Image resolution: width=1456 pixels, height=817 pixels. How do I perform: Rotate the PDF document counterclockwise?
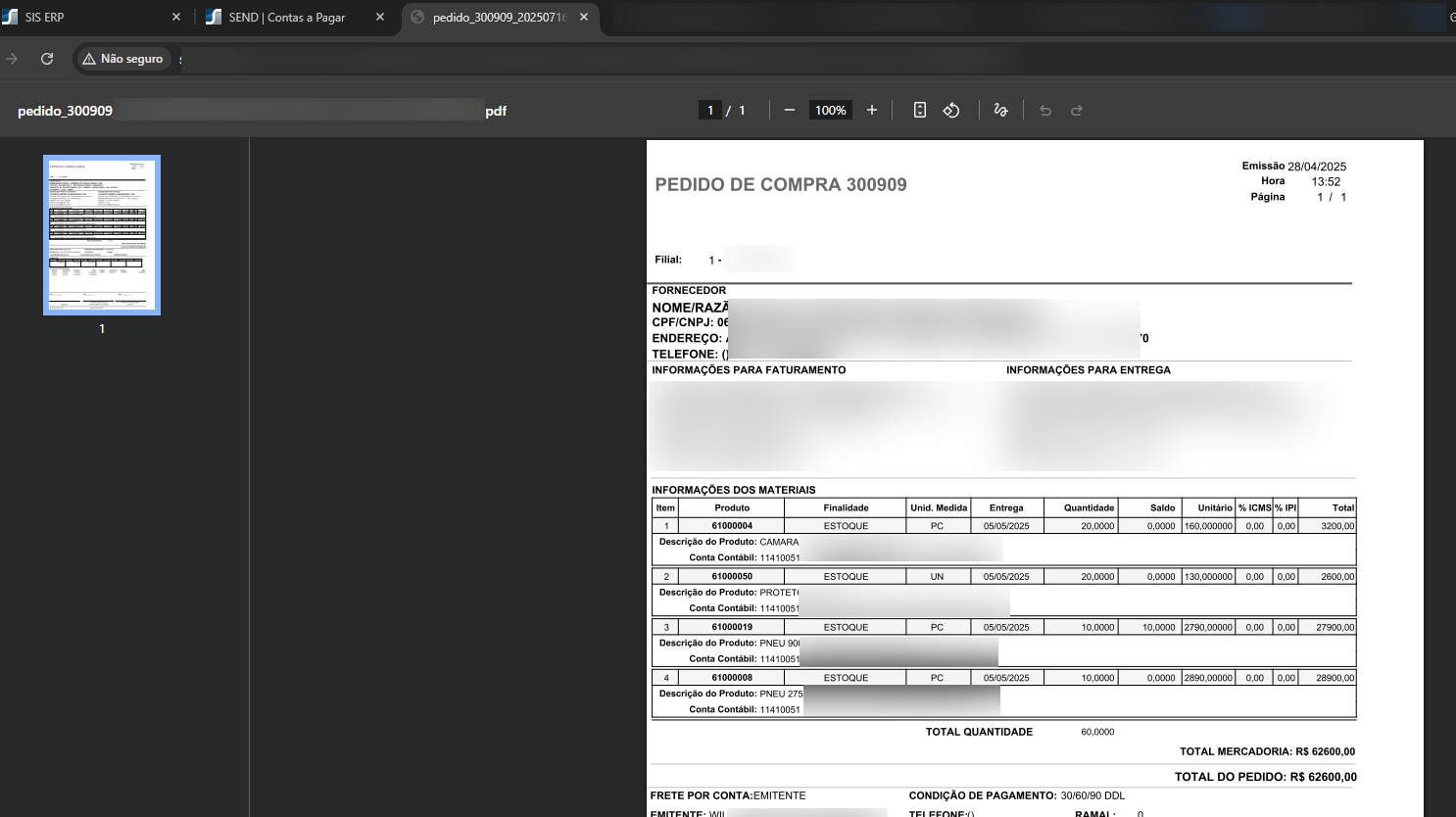(x=951, y=111)
